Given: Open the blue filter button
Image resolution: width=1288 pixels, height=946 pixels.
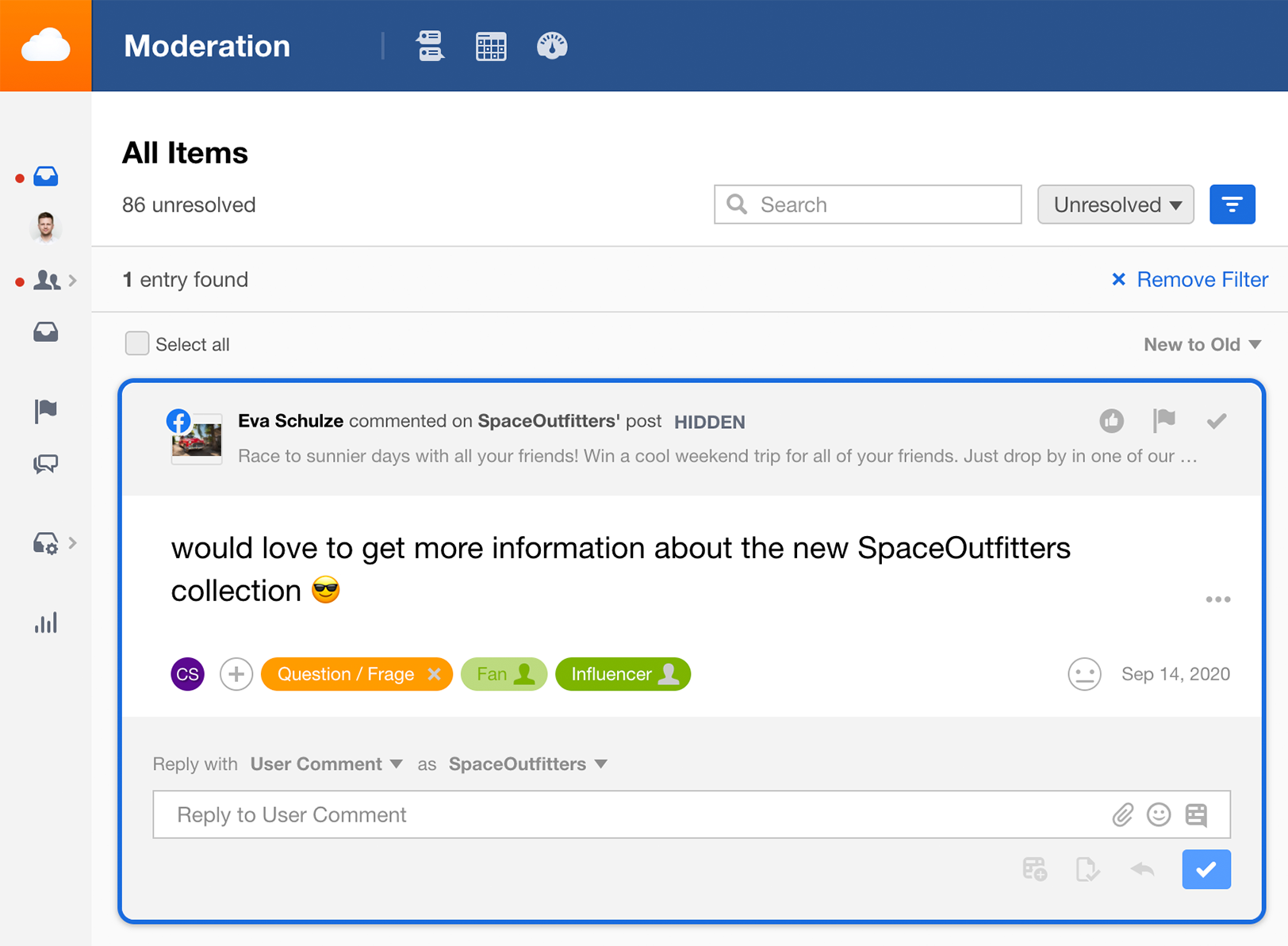Looking at the screenshot, I should point(1232,205).
